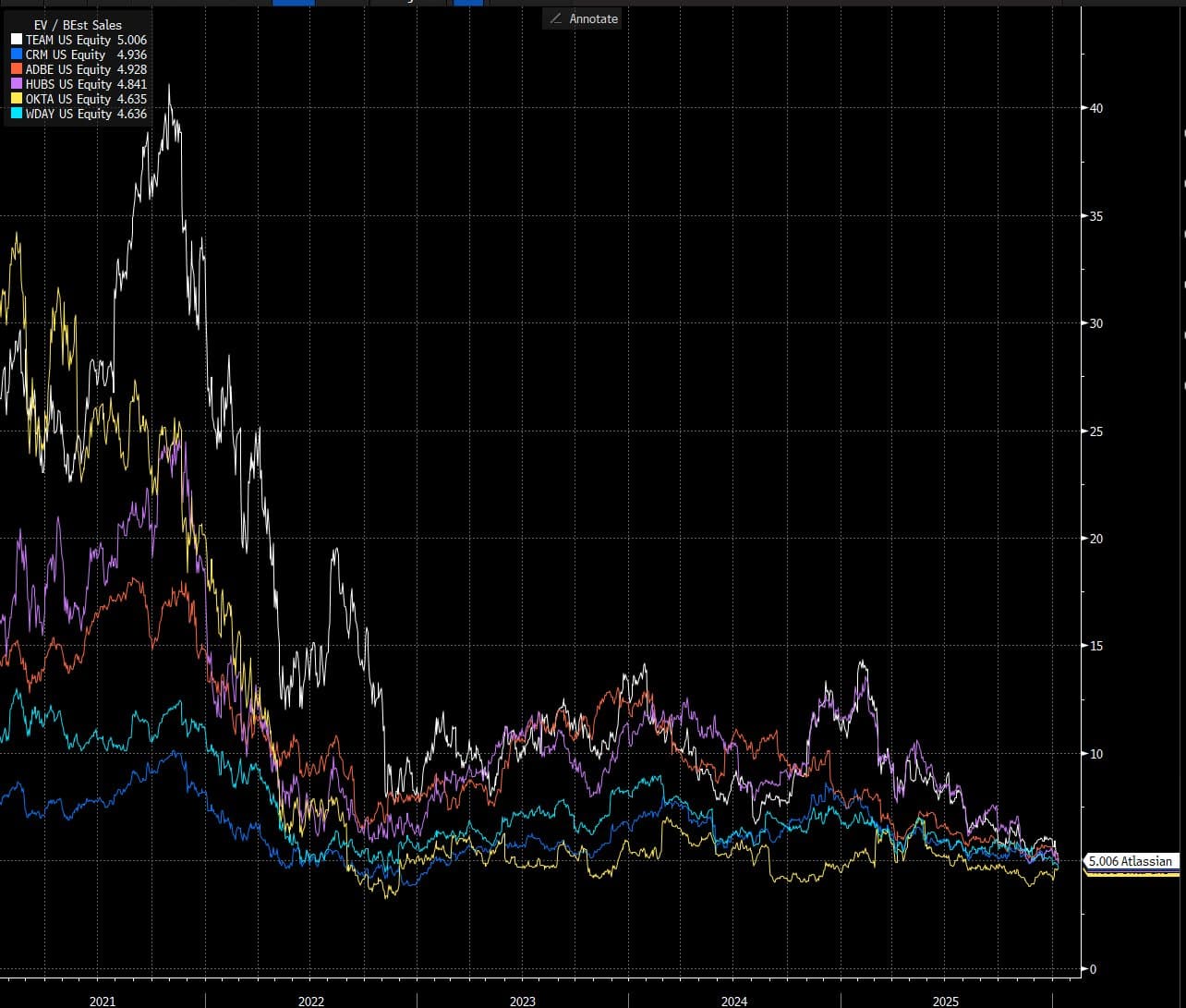Click the orange ADBE US Equity swatch
Viewport: 1186px width, 1008px height.
coord(16,69)
